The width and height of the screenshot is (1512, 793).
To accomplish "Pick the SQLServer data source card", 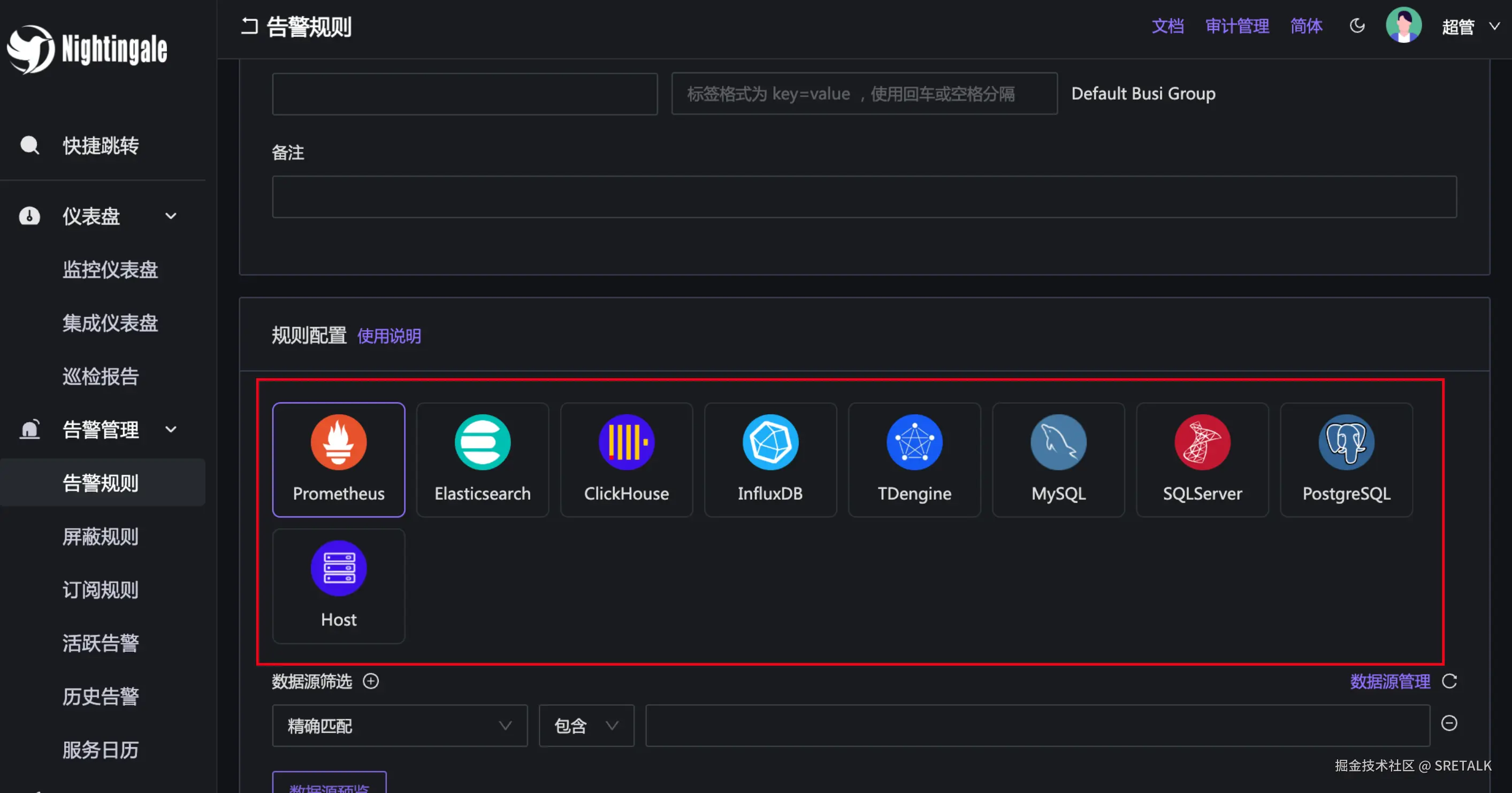I will pos(1202,460).
